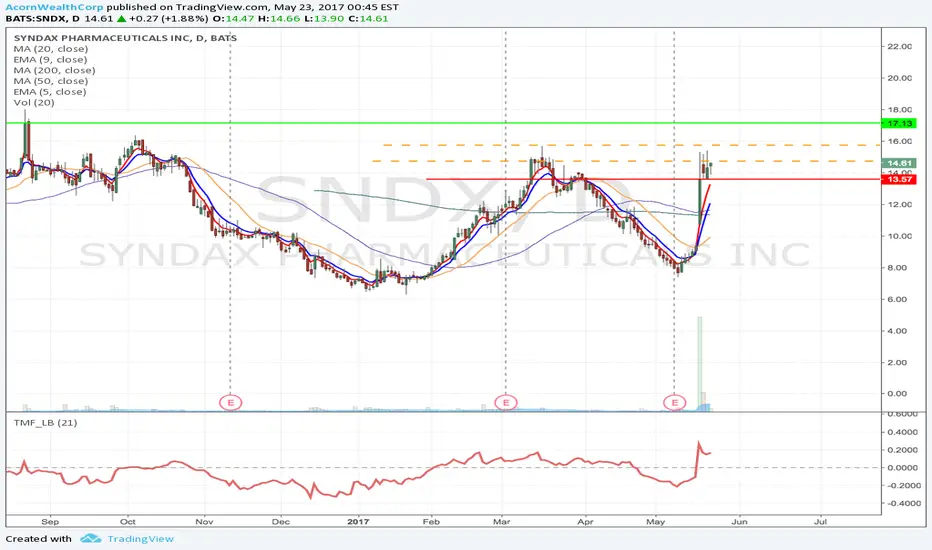Select the EMA (9, close) indicator label
Viewport: 932px width, 550px height.
51,59
